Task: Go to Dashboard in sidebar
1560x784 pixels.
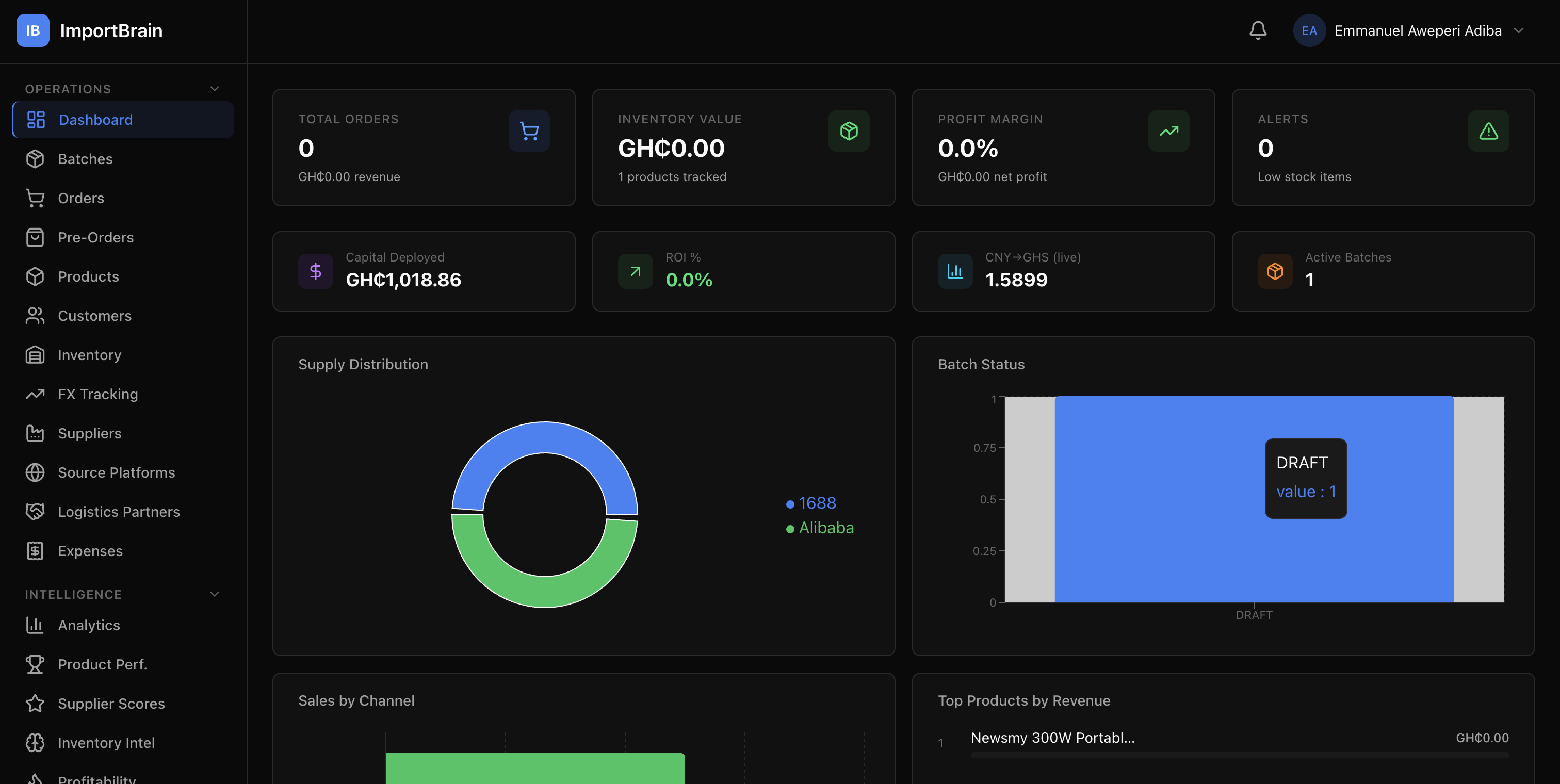Action: click(x=123, y=120)
